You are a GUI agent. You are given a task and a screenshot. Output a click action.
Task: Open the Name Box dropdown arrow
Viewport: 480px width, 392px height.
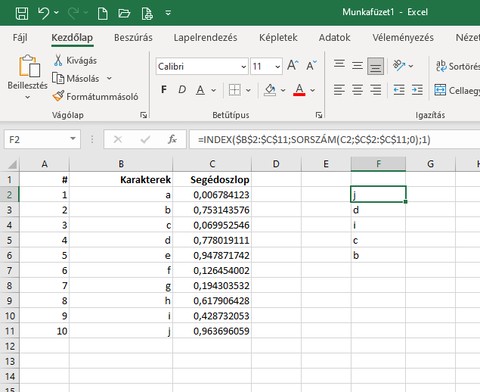click(x=73, y=139)
